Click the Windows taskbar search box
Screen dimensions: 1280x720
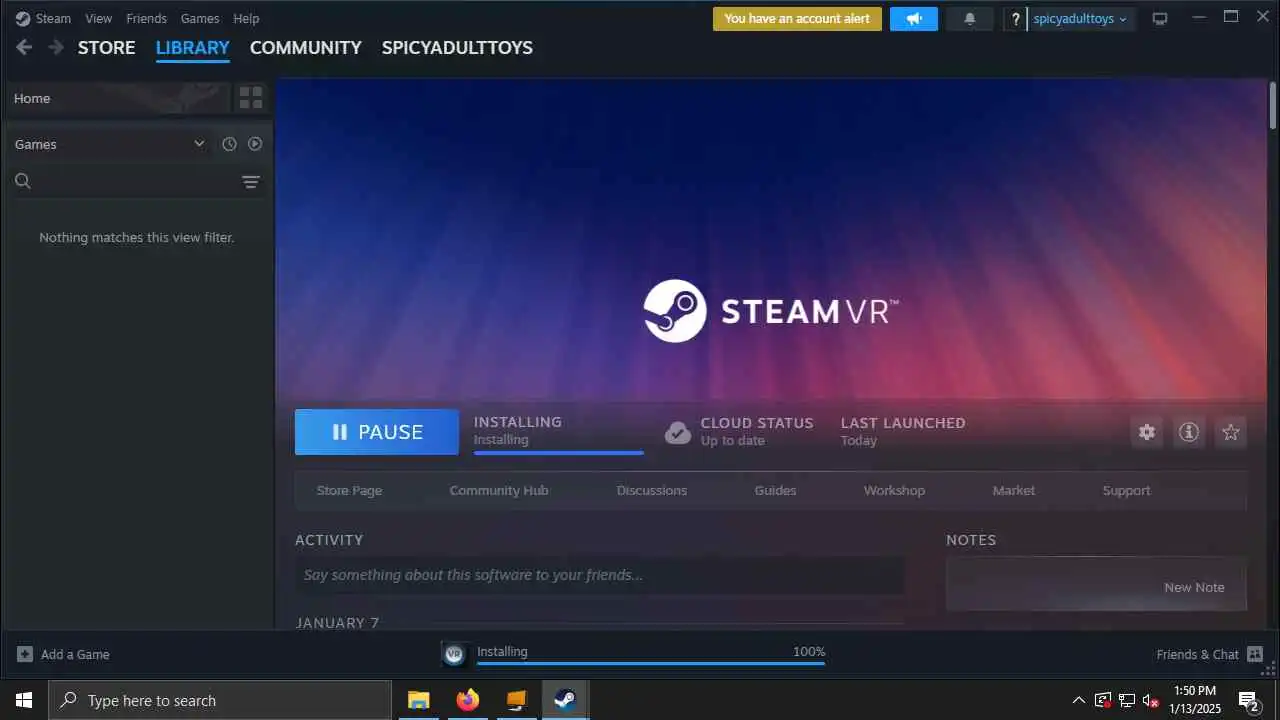(x=220, y=700)
